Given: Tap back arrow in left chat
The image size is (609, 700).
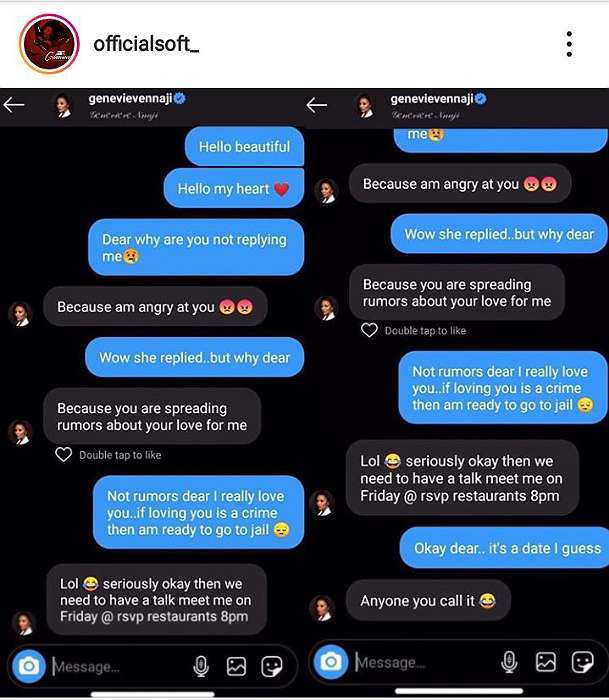Looking at the screenshot, I should (x=14, y=105).
